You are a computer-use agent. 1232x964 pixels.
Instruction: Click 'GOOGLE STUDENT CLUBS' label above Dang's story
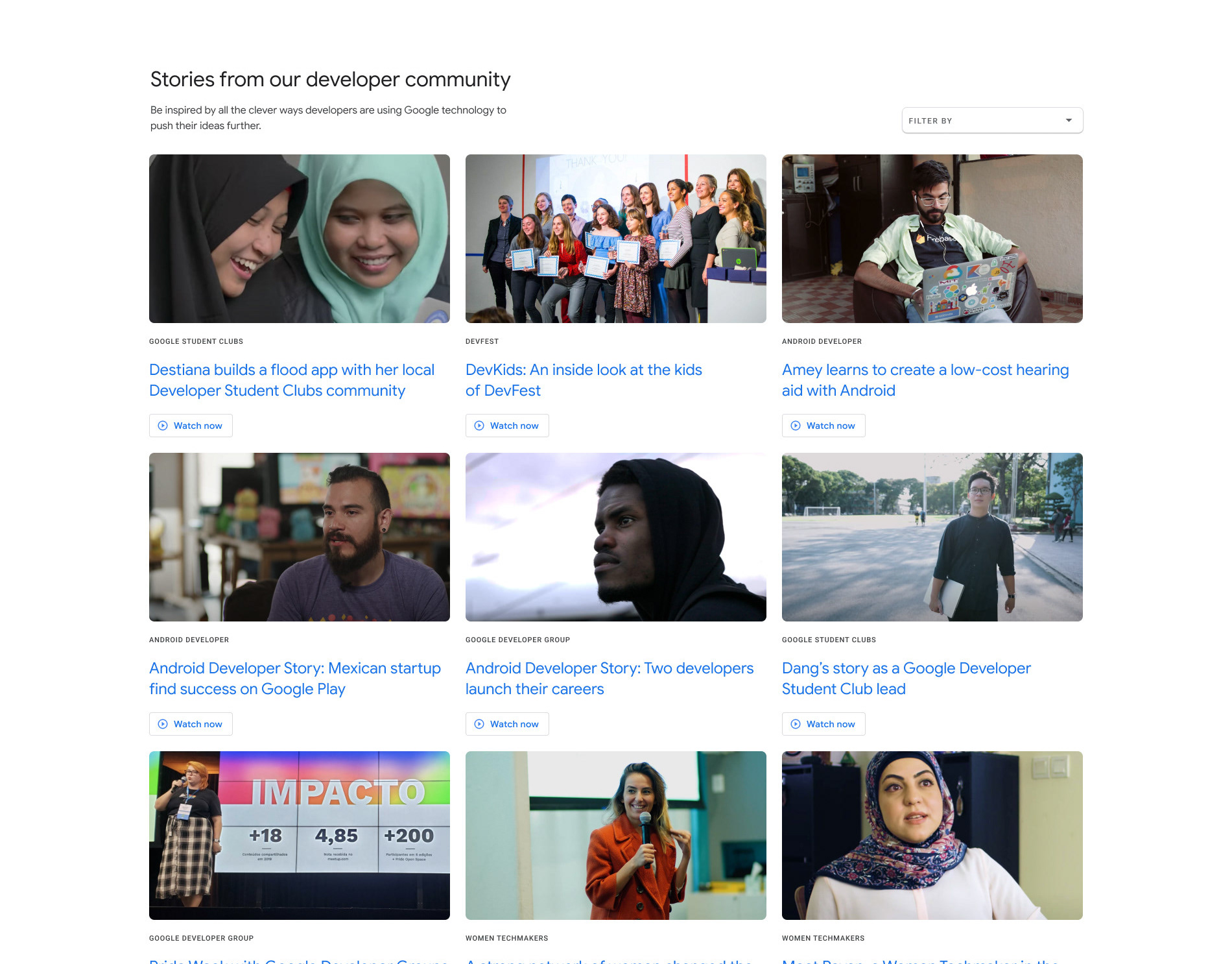(829, 640)
